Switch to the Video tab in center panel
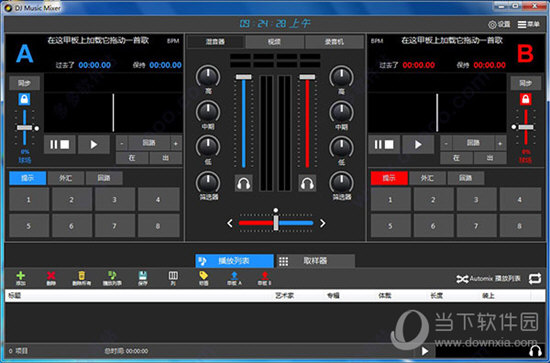The image size is (550, 363). click(x=274, y=42)
